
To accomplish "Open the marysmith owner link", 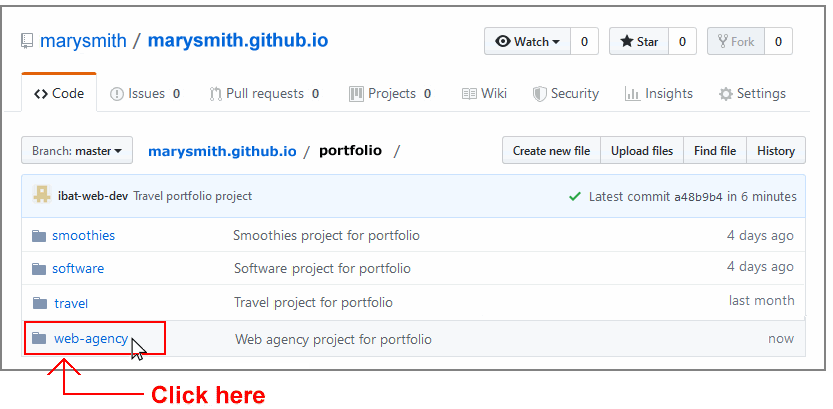I will [83, 41].
